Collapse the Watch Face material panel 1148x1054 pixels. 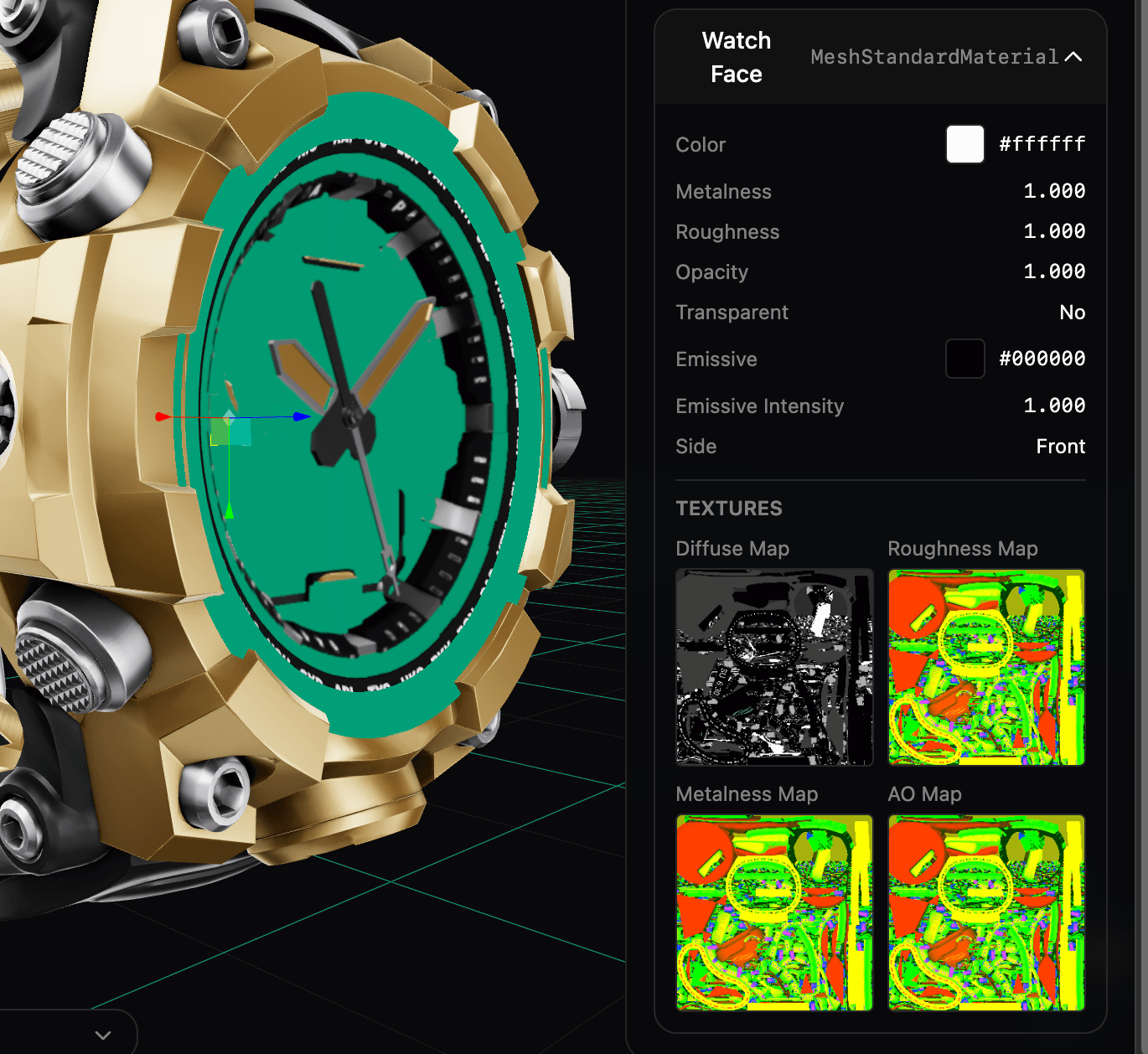[1073, 57]
